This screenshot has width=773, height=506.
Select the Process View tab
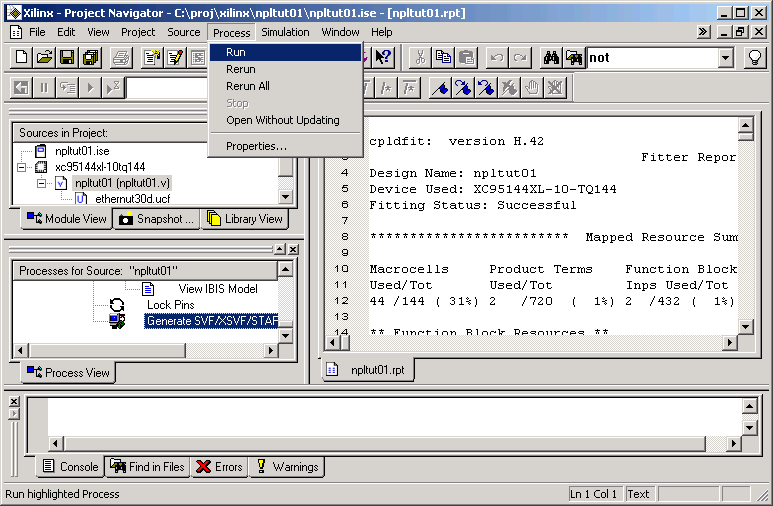[x=68, y=372]
